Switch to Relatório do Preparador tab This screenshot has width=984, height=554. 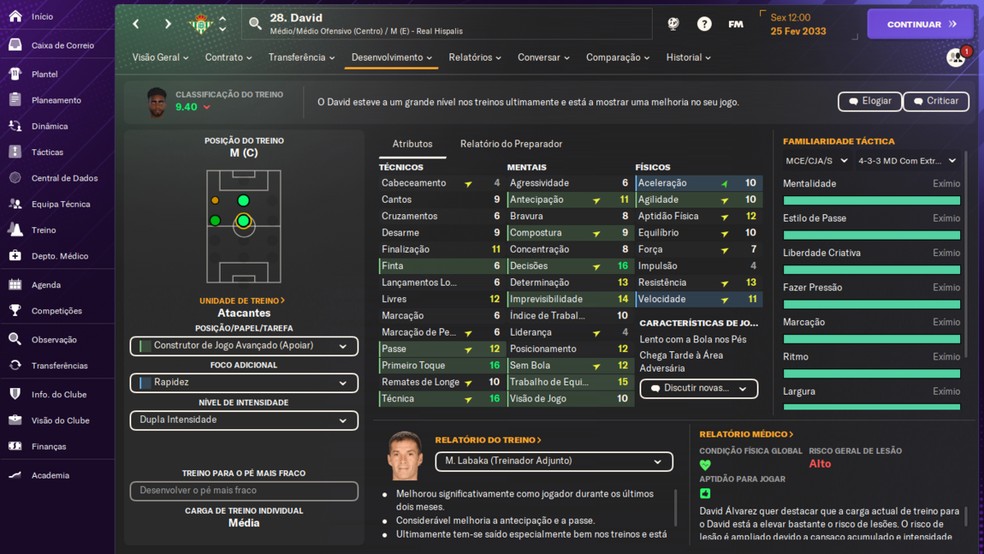coord(511,144)
